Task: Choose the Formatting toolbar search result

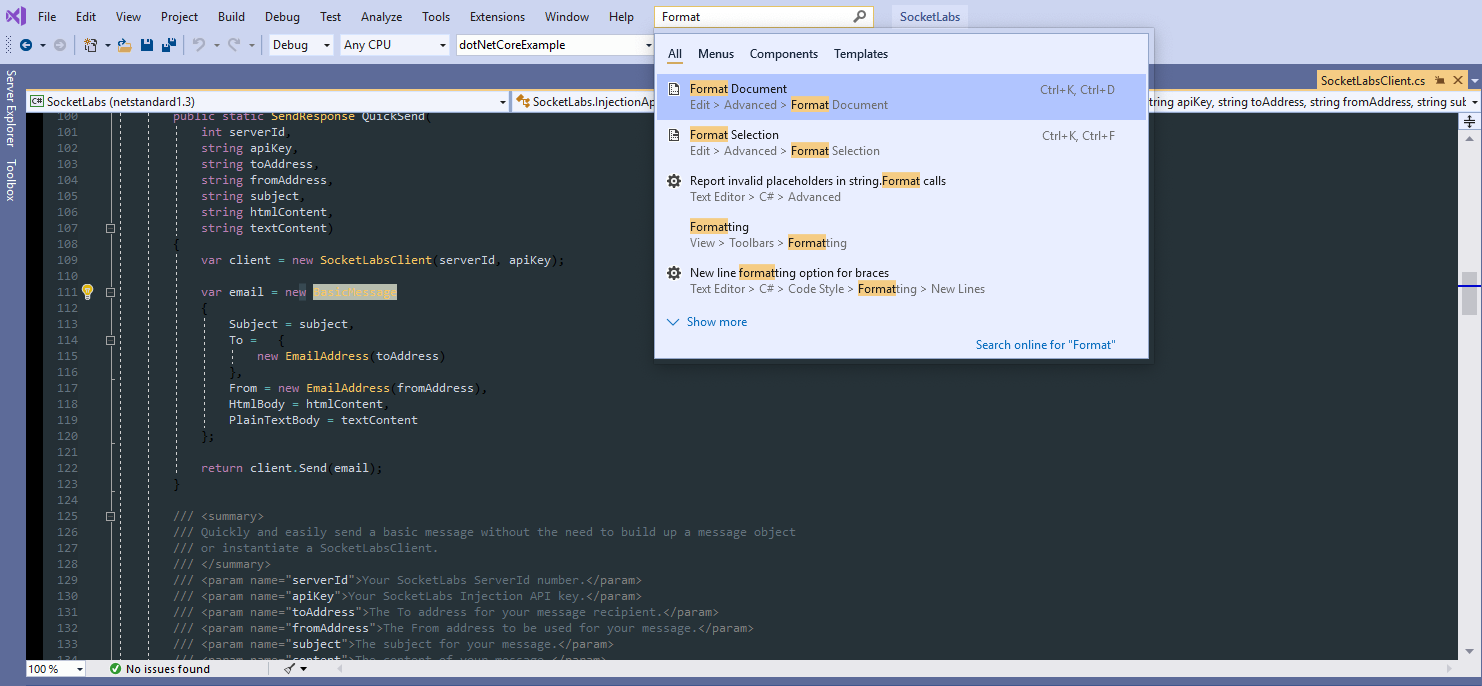Action: pos(901,235)
